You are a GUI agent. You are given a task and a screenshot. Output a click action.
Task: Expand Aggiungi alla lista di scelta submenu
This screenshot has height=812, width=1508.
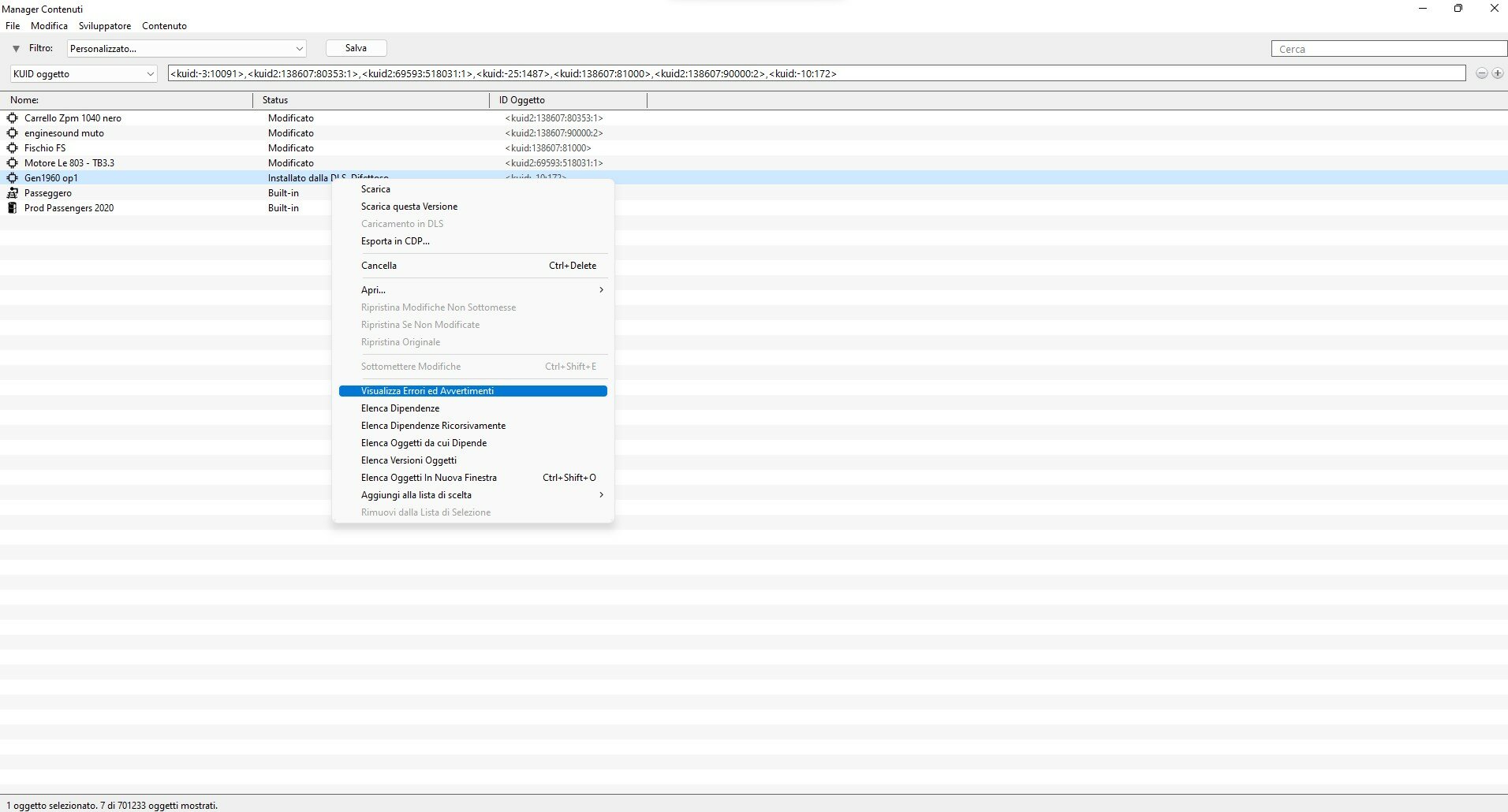(x=473, y=495)
